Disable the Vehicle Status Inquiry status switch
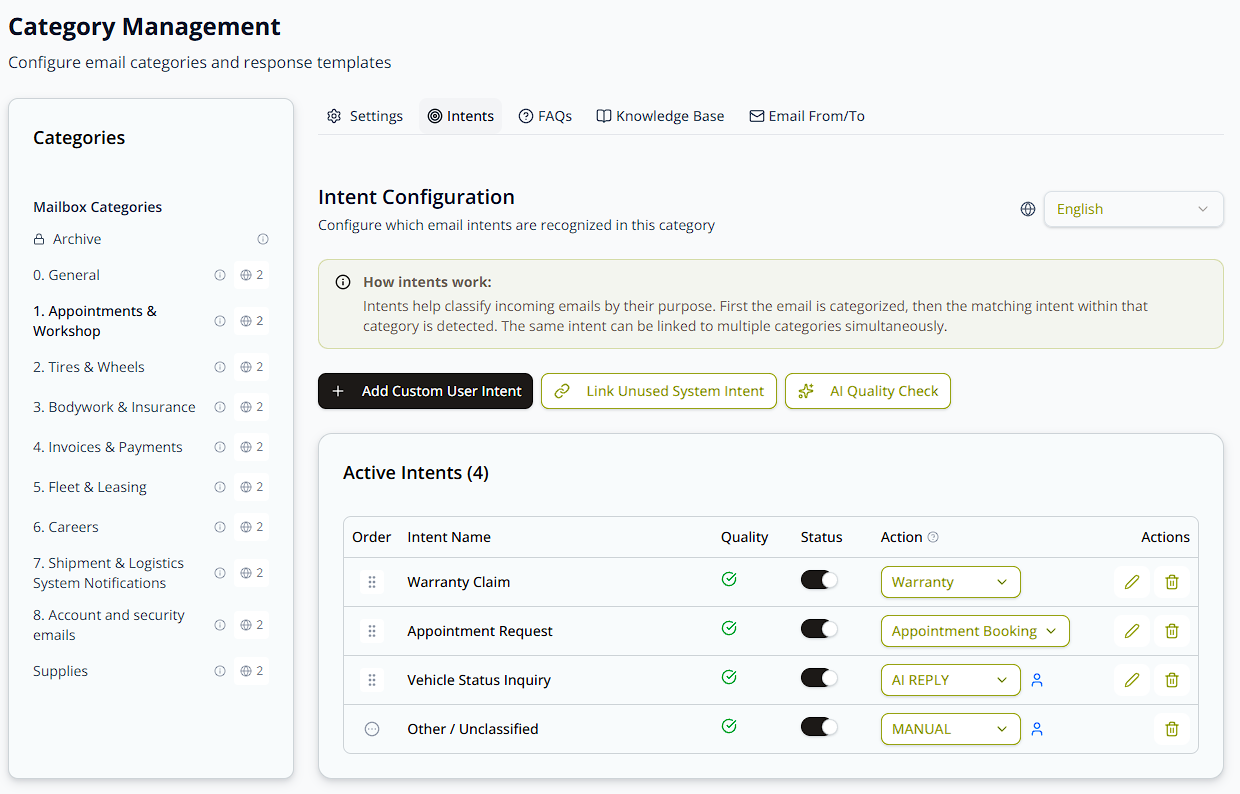 (819, 678)
